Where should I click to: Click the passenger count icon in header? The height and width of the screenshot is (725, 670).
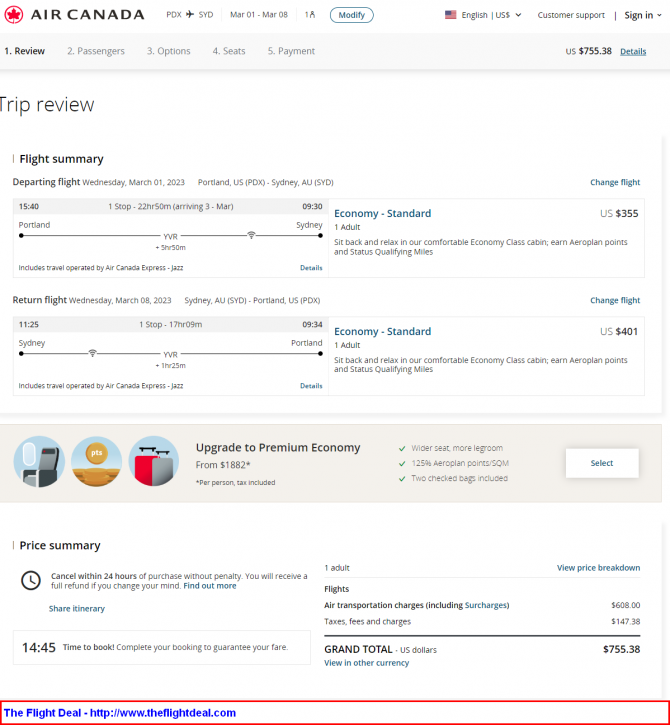point(313,15)
